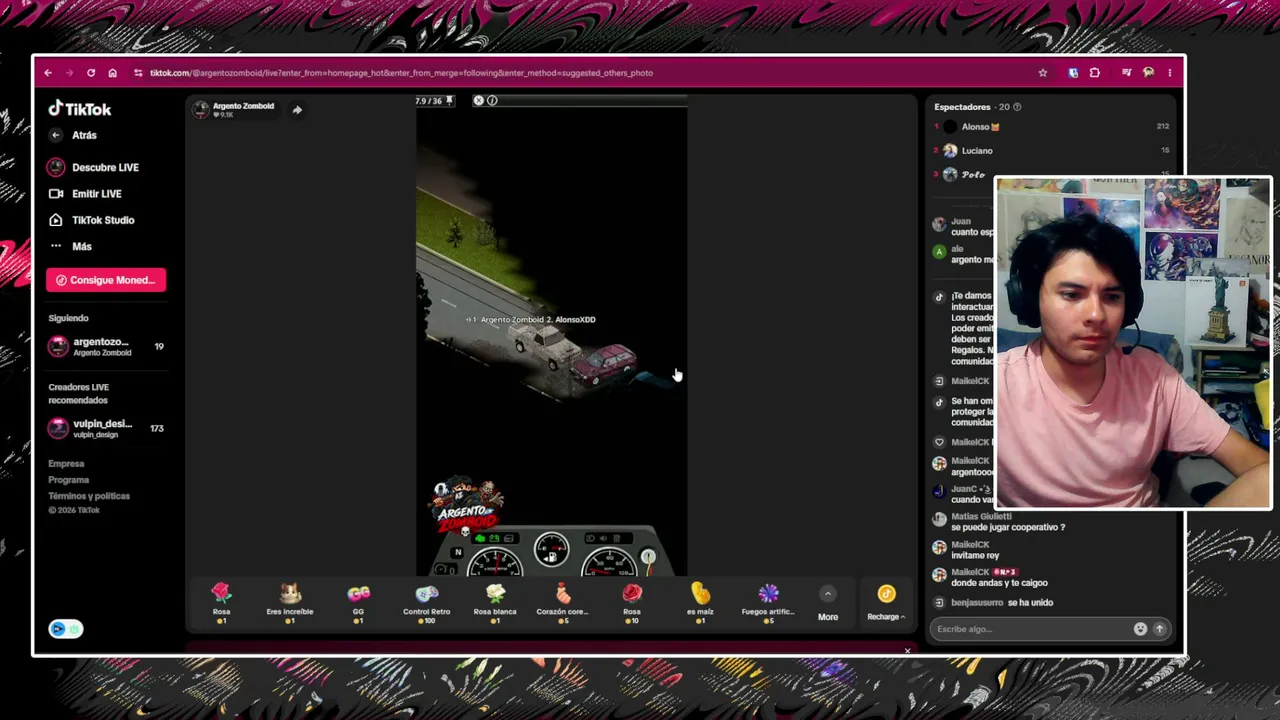The image size is (1280, 720).
Task: Open Emitir LIVE in the sidebar
Action: pos(85,194)
